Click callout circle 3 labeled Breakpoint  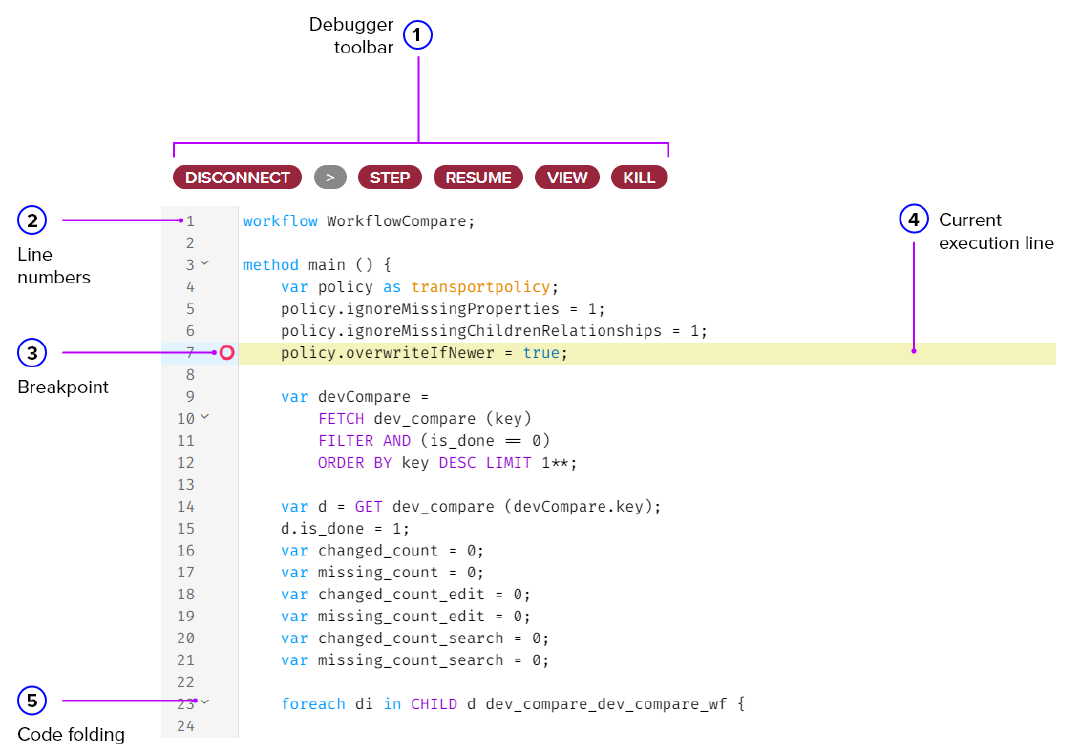click(32, 352)
